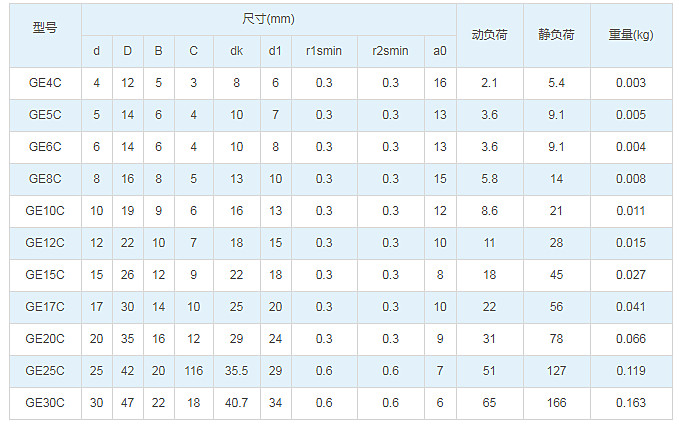Select the 40.7 dk value
The width and height of the screenshot is (679, 424).
pos(236,403)
